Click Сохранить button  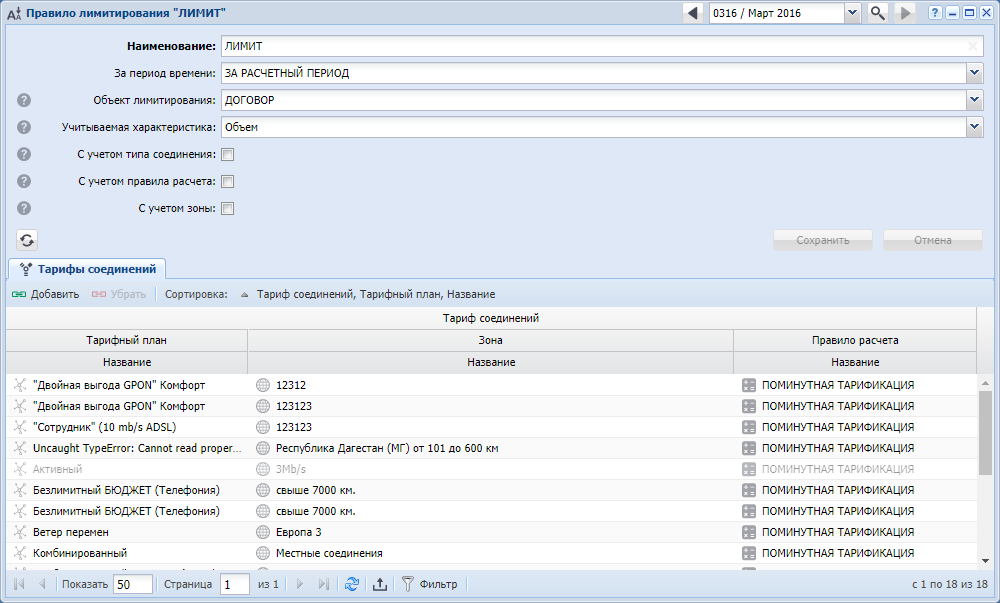pos(823,240)
